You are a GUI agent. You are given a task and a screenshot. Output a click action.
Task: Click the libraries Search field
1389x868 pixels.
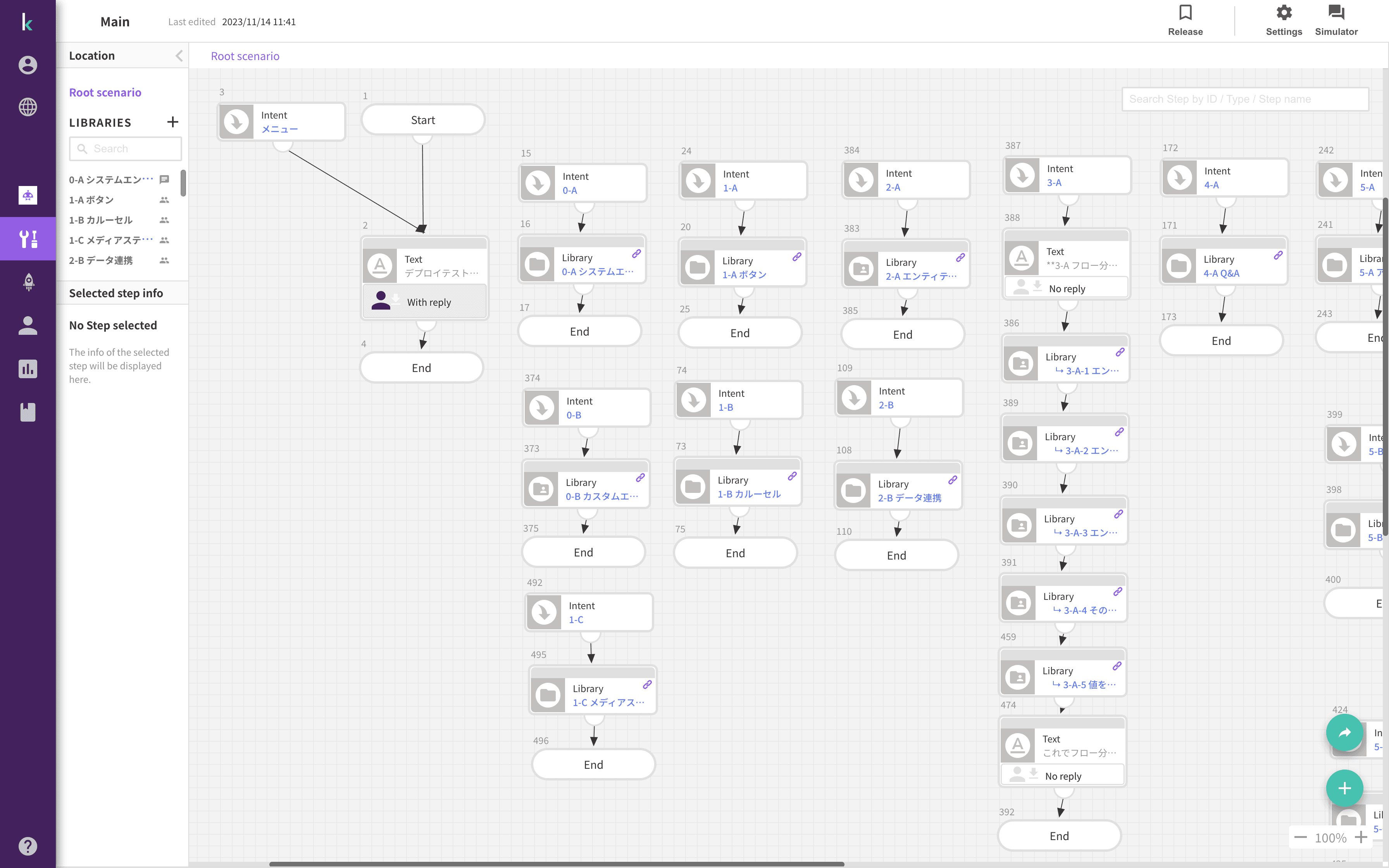click(x=125, y=149)
